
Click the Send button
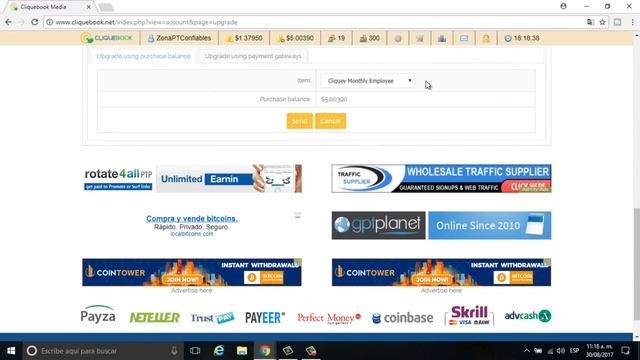tap(300, 121)
